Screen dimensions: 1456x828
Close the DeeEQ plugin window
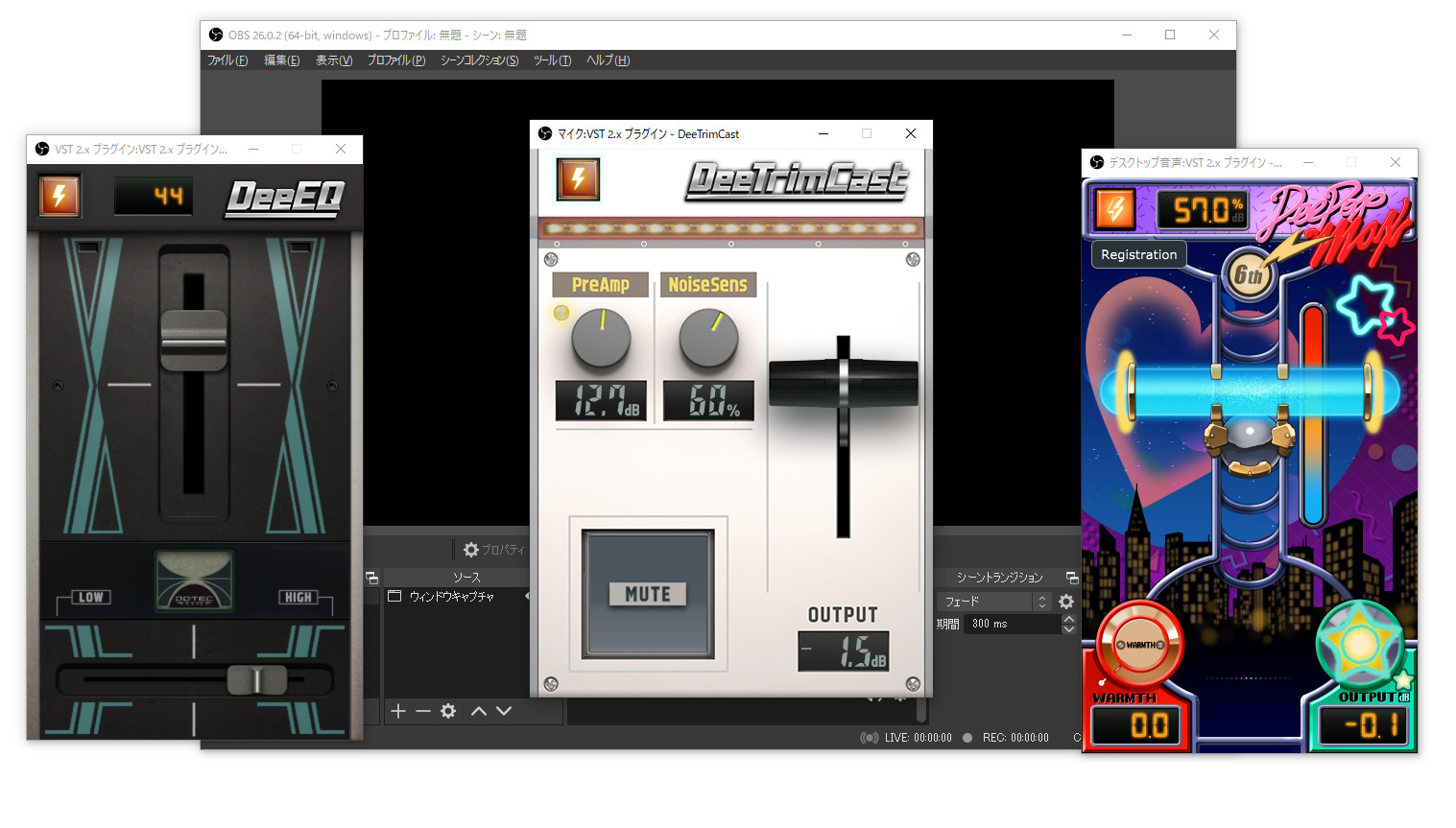point(341,149)
